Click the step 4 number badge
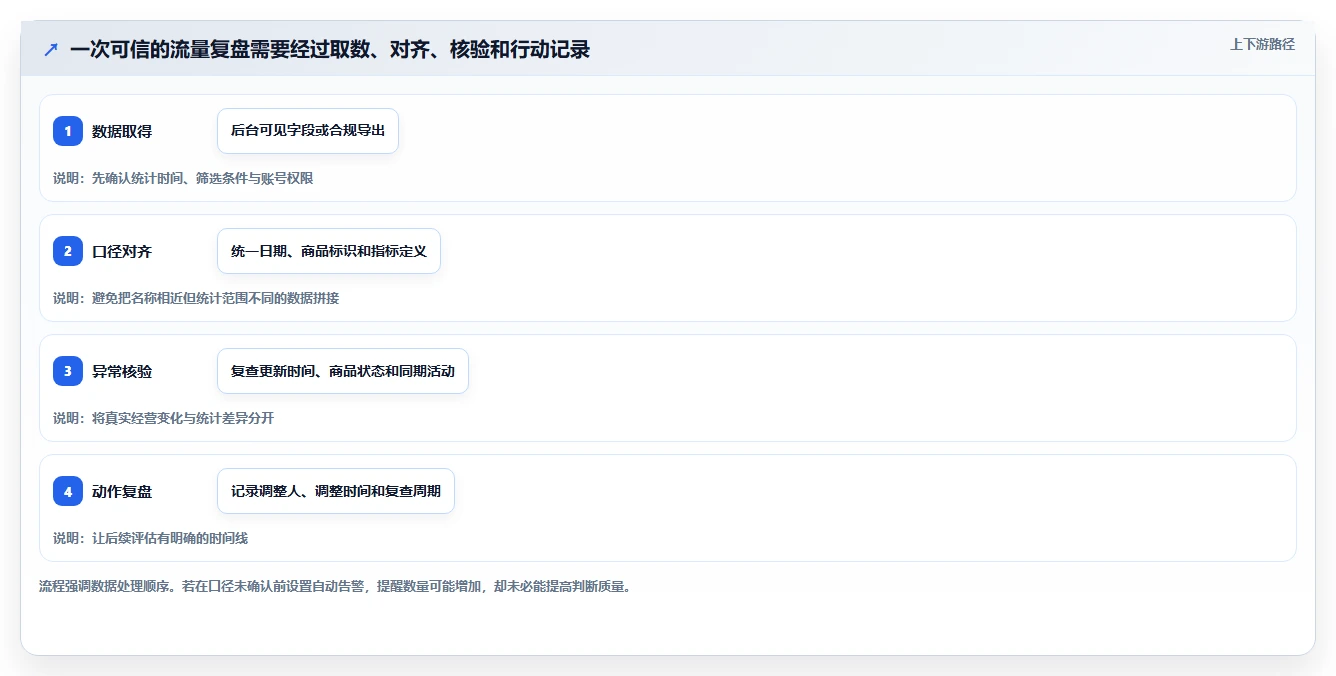Image resolution: width=1336 pixels, height=676 pixels. 68,491
